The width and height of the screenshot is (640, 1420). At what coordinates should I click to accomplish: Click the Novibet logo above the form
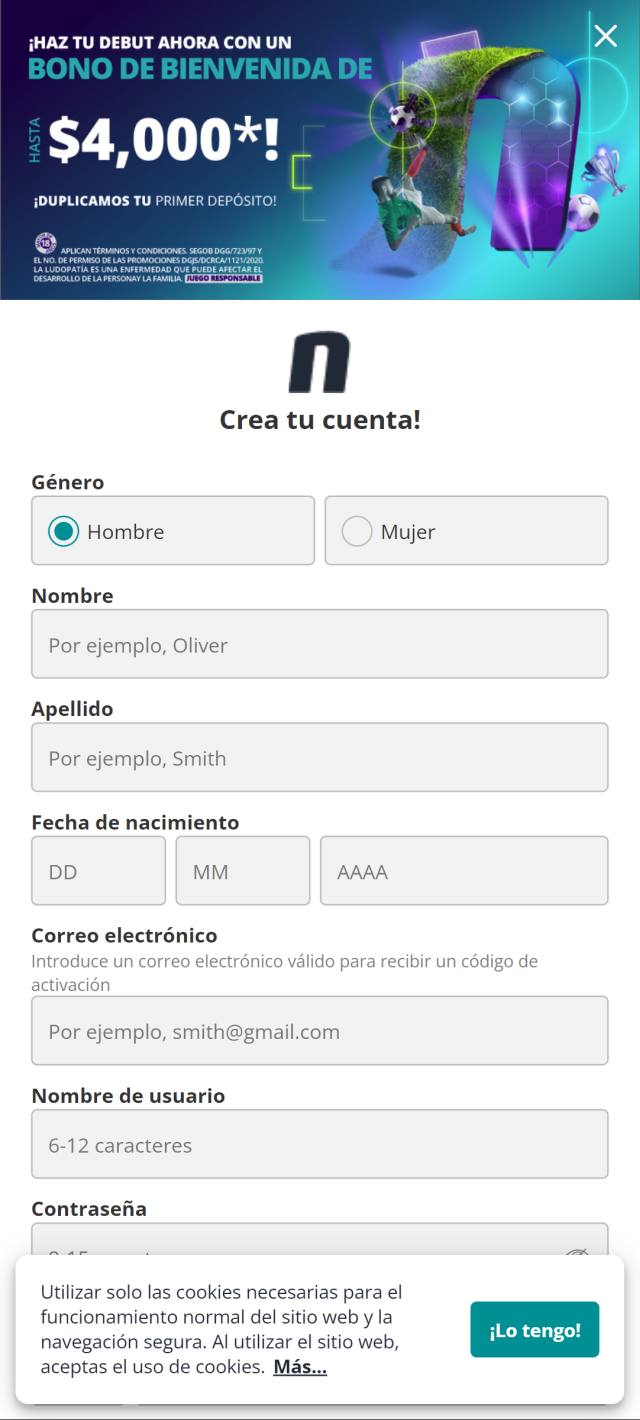click(319, 363)
